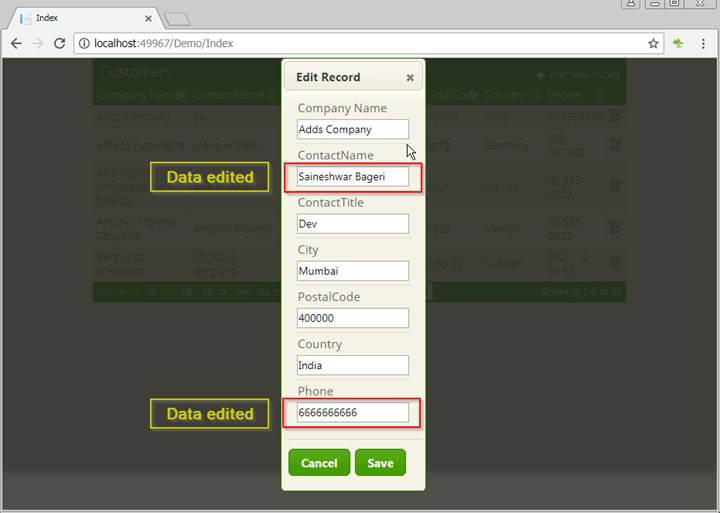This screenshot has width=720, height=513.
Task: Edit the Mexico 4729 row via edit icon
Action: click(615, 186)
